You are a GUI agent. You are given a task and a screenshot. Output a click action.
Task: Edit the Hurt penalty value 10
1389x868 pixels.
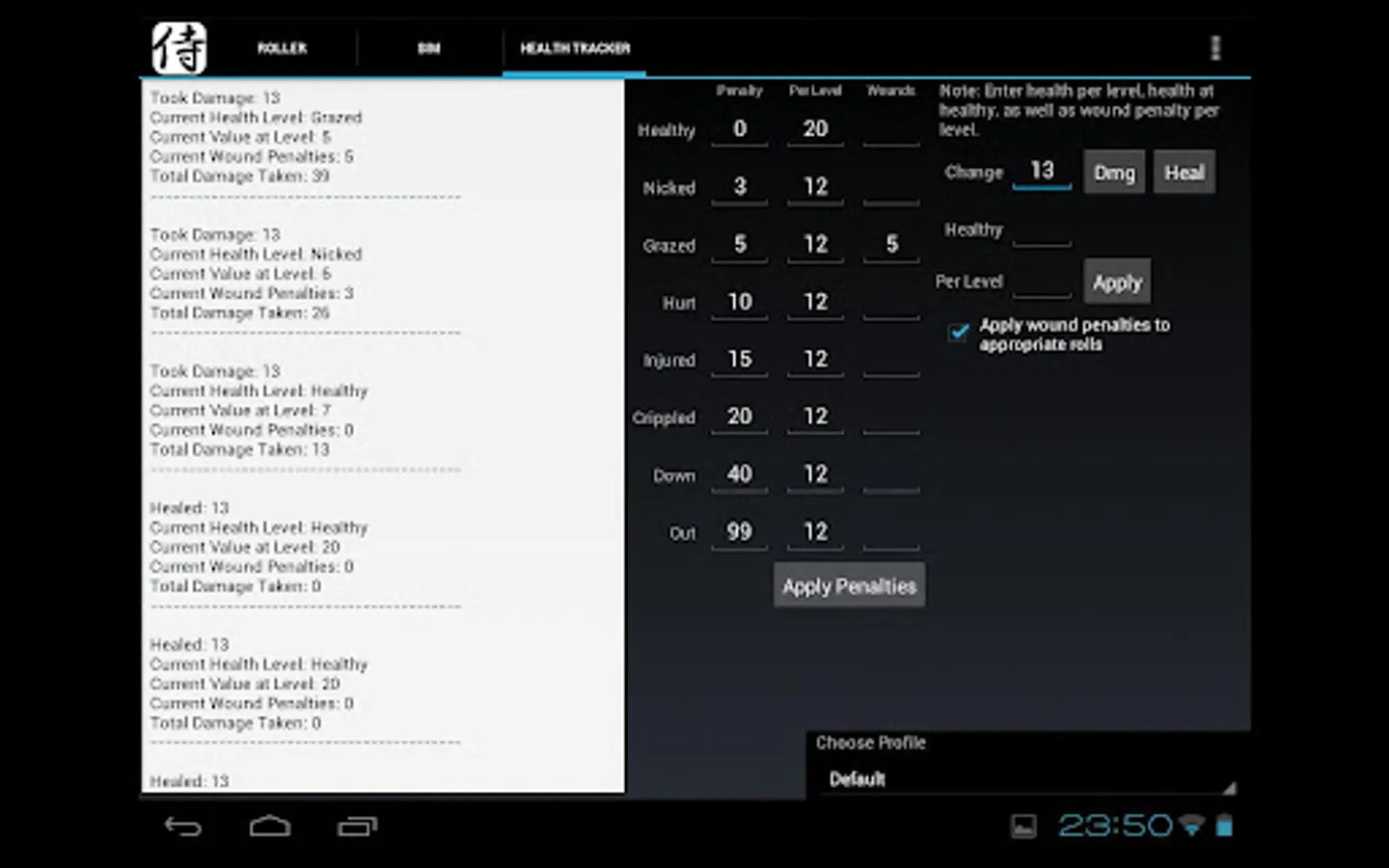tap(740, 302)
